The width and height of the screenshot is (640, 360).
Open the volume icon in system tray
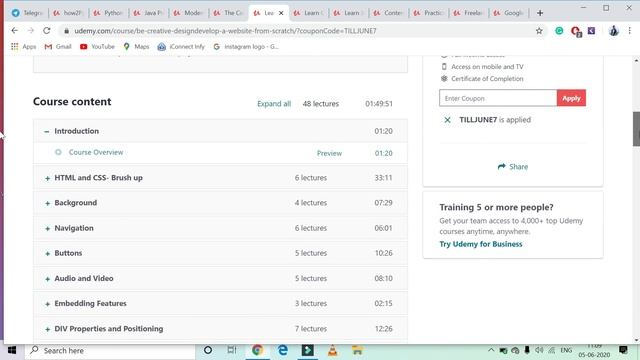[539, 350]
